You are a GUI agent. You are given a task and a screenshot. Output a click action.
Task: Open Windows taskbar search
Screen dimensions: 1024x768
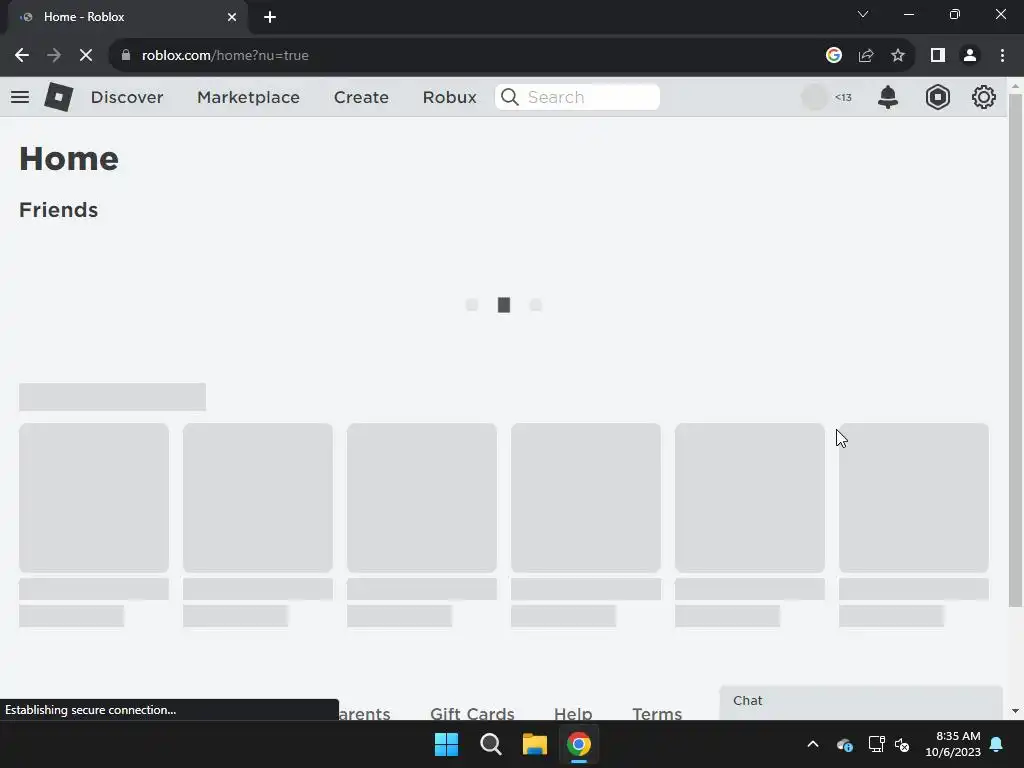tap(490, 744)
